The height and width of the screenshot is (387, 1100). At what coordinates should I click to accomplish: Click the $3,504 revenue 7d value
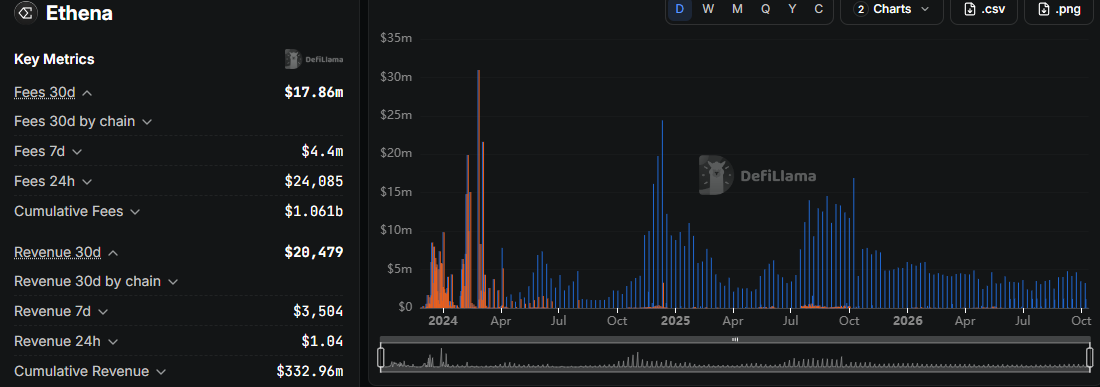318,311
